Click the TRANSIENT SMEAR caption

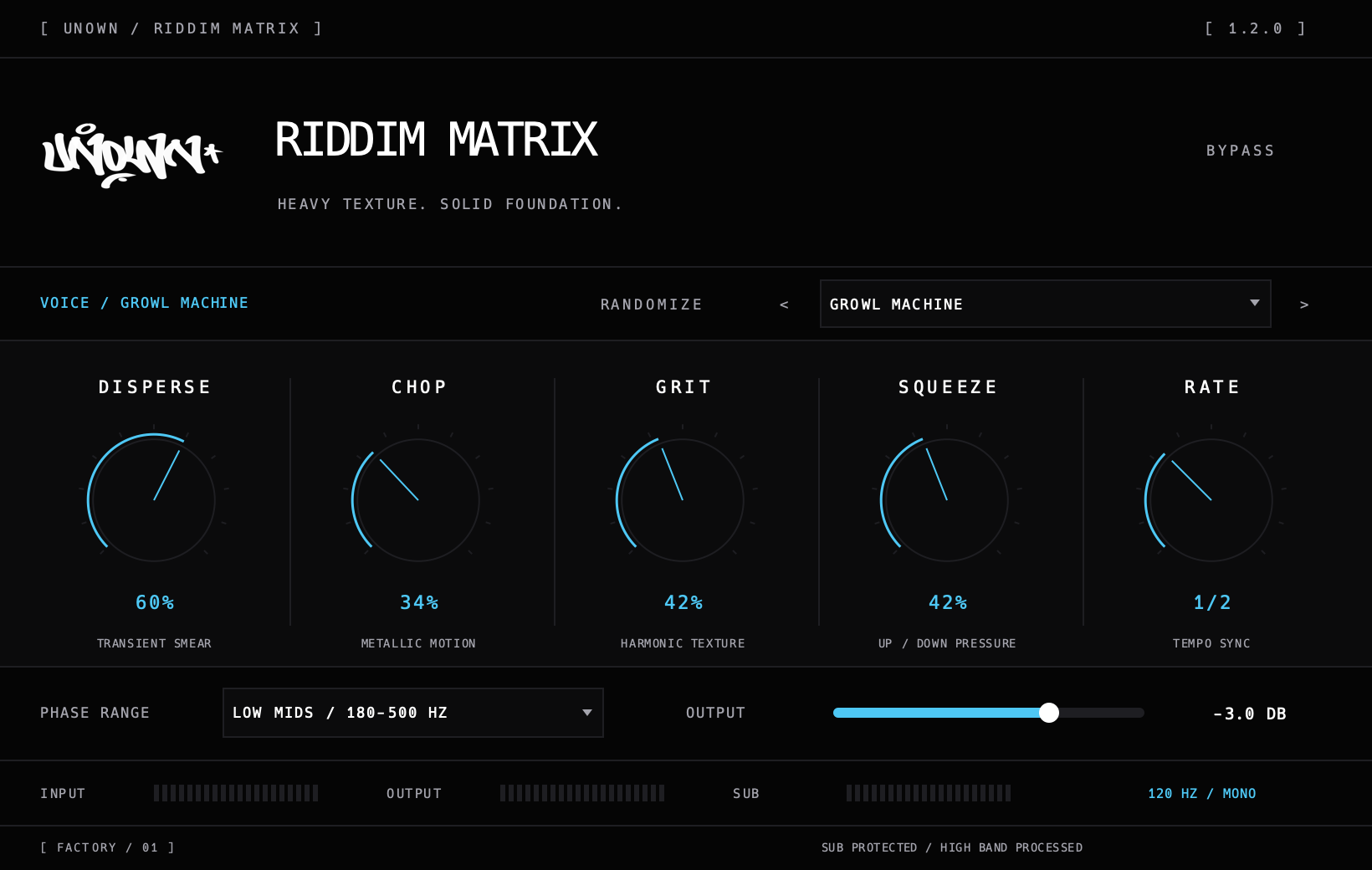click(x=154, y=643)
